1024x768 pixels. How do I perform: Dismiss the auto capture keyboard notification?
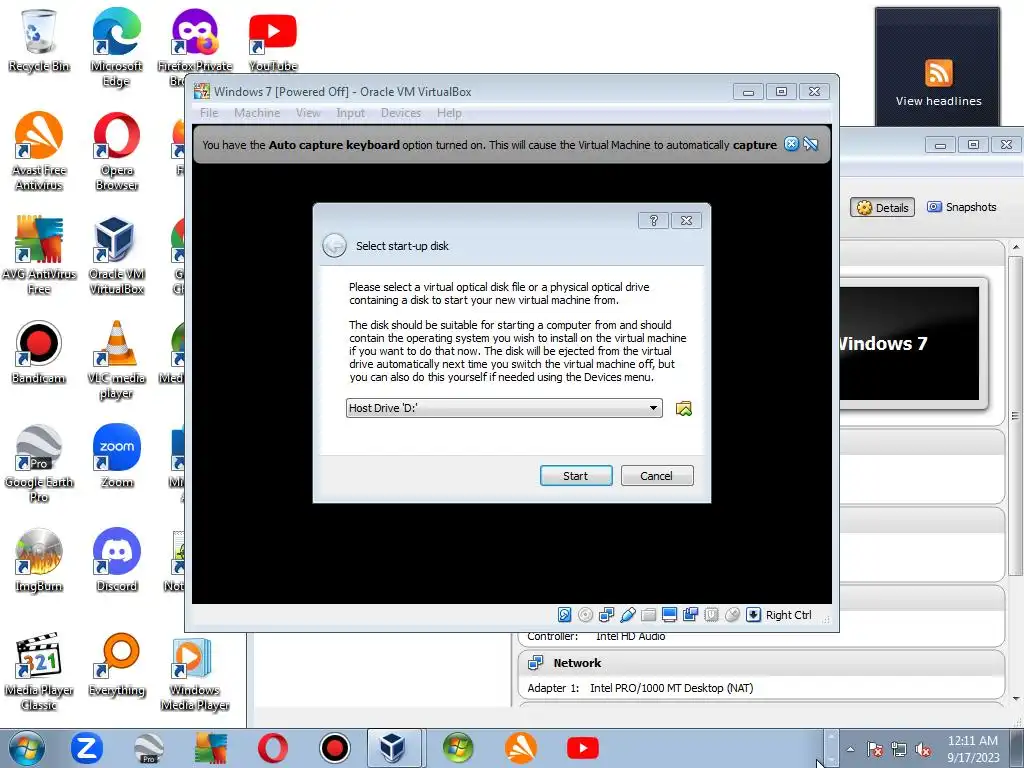tap(791, 144)
